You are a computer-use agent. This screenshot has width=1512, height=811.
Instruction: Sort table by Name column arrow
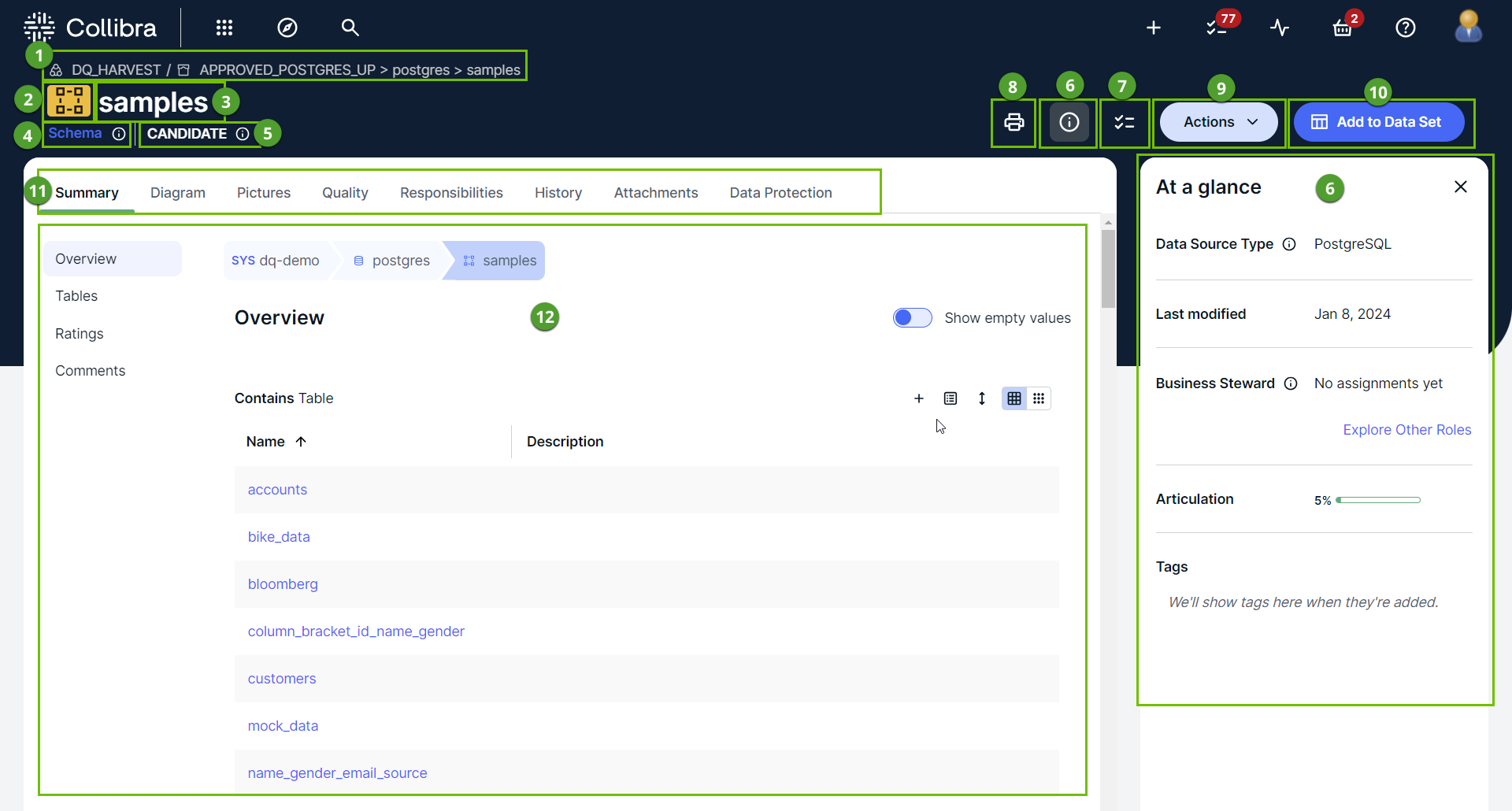coord(301,442)
